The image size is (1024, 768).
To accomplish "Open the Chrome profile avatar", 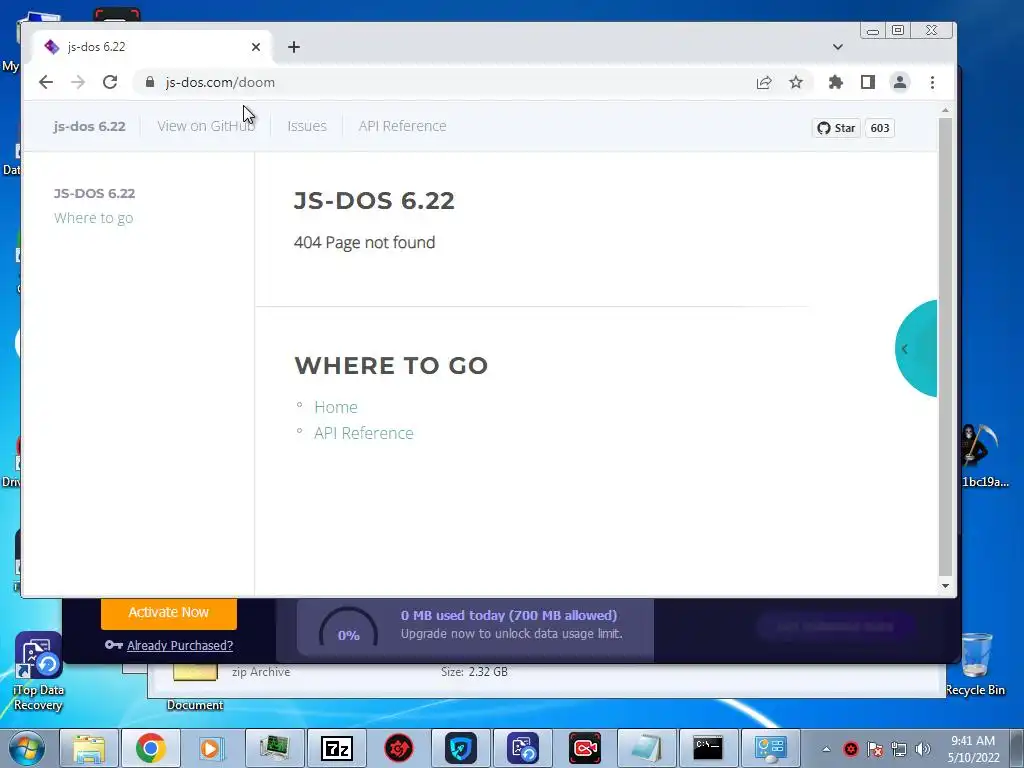I will pyautogui.click(x=899, y=82).
